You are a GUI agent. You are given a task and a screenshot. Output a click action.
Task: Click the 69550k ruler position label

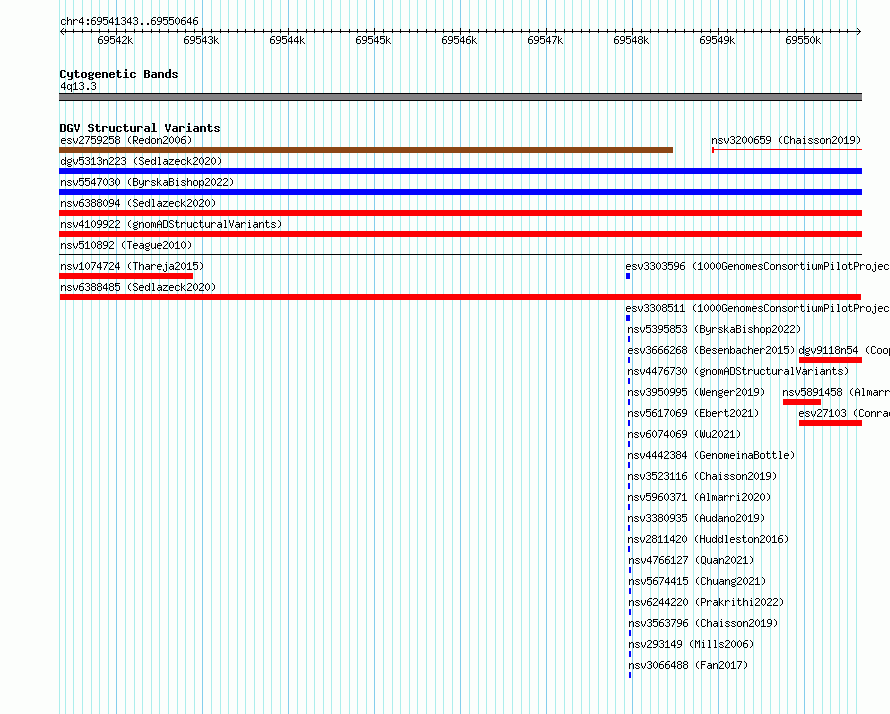click(x=803, y=40)
